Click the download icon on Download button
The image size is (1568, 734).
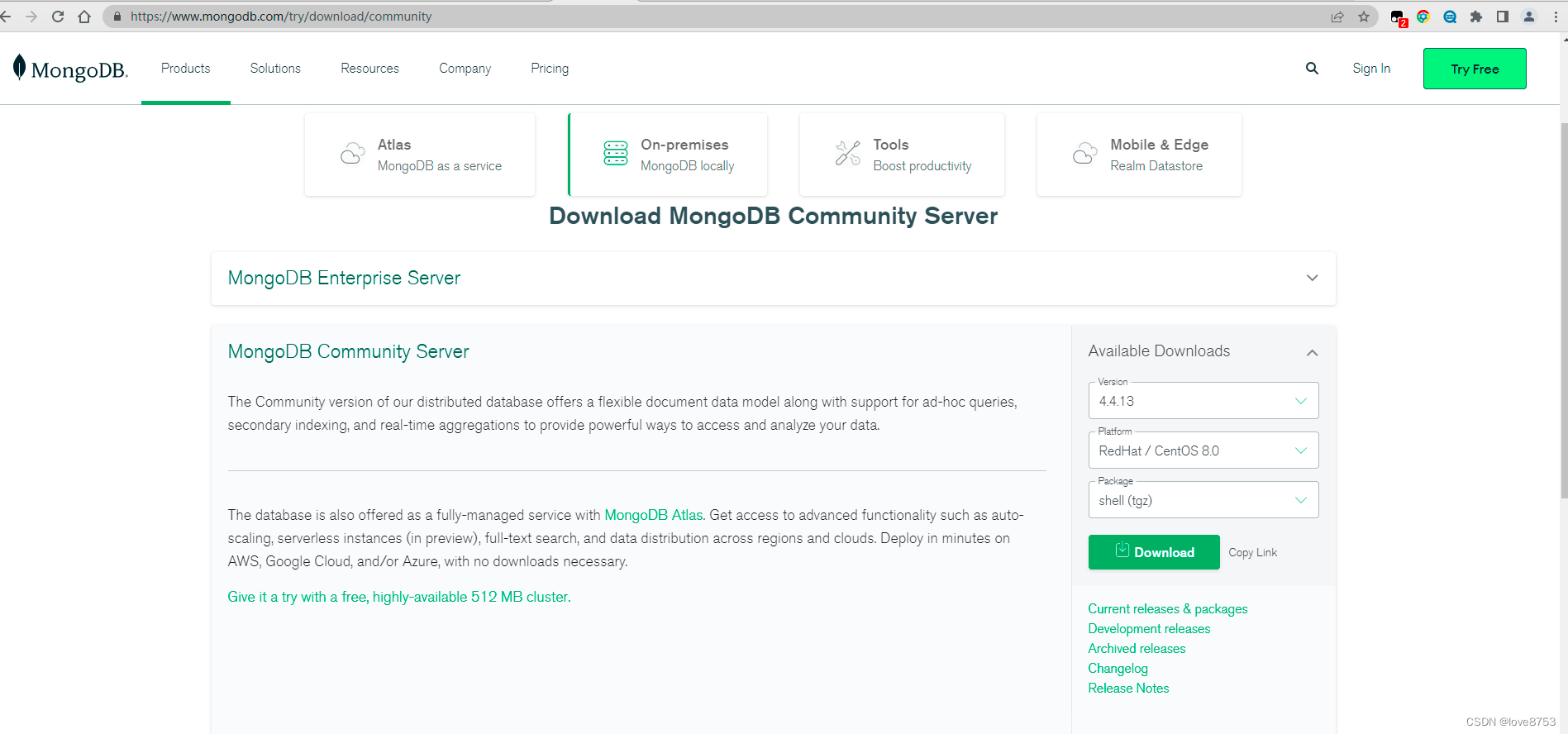[x=1122, y=550]
